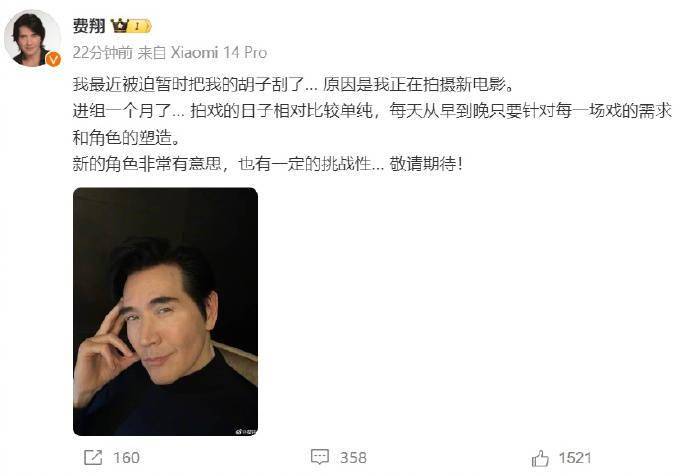This screenshot has width=690, height=476.
Task: Click the repost count 160
Action: [127, 458]
